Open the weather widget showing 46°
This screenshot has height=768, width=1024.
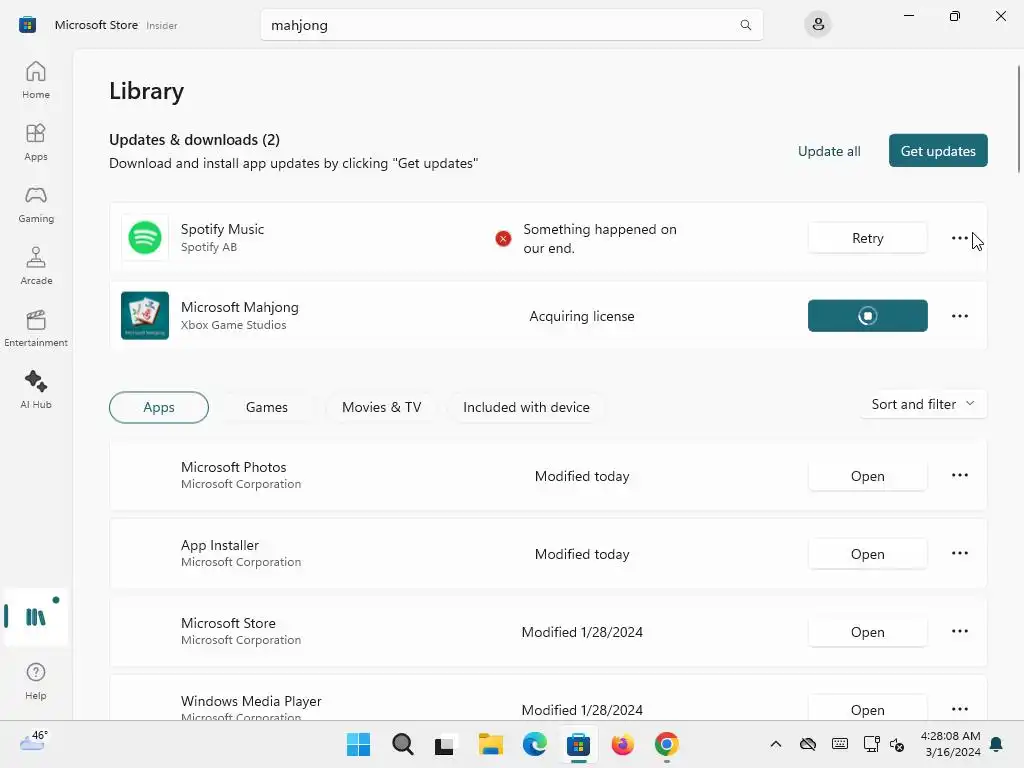[x=33, y=741]
